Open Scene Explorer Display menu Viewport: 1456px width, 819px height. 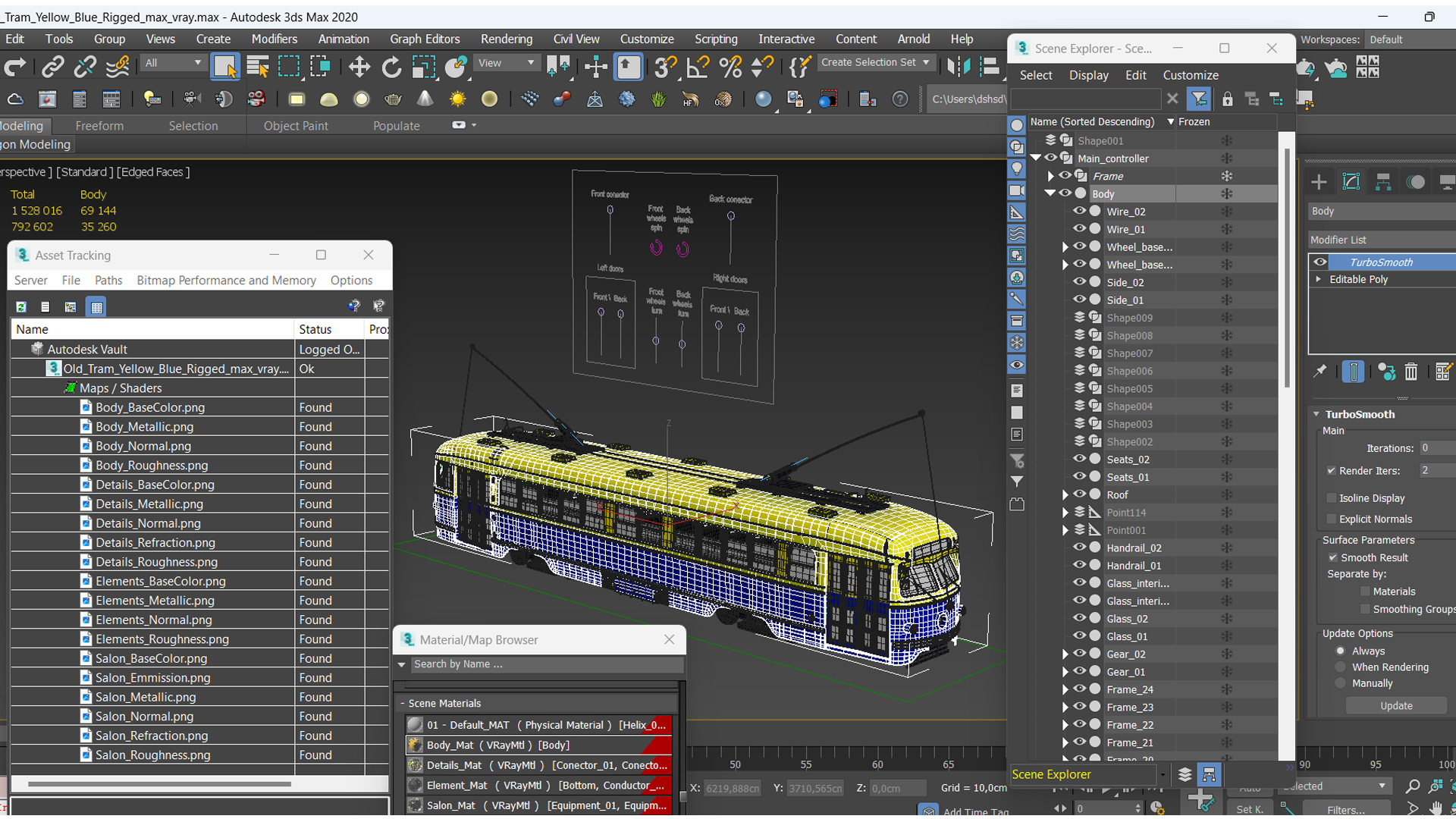click(1088, 75)
